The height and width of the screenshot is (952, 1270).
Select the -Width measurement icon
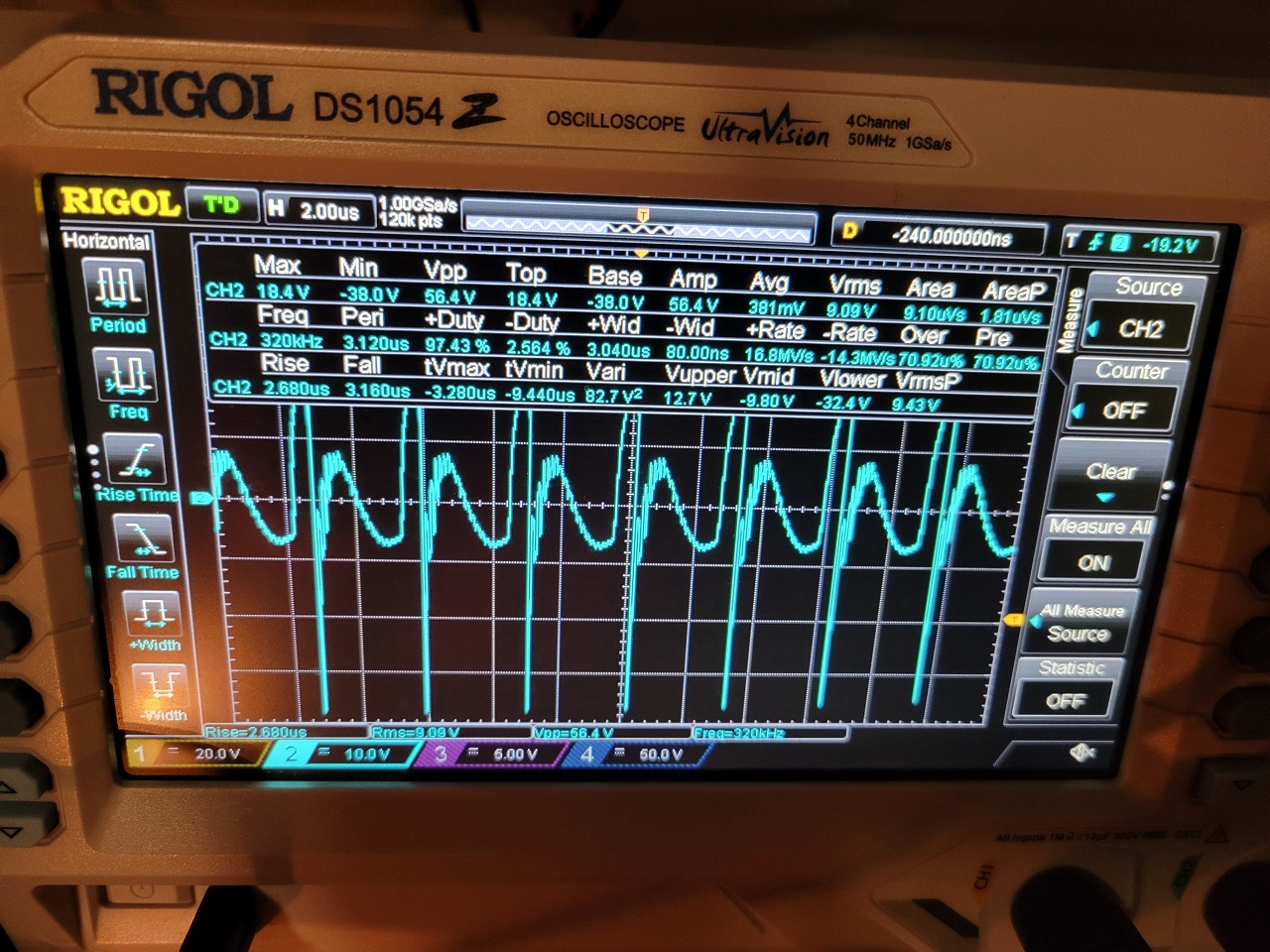tap(161, 684)
